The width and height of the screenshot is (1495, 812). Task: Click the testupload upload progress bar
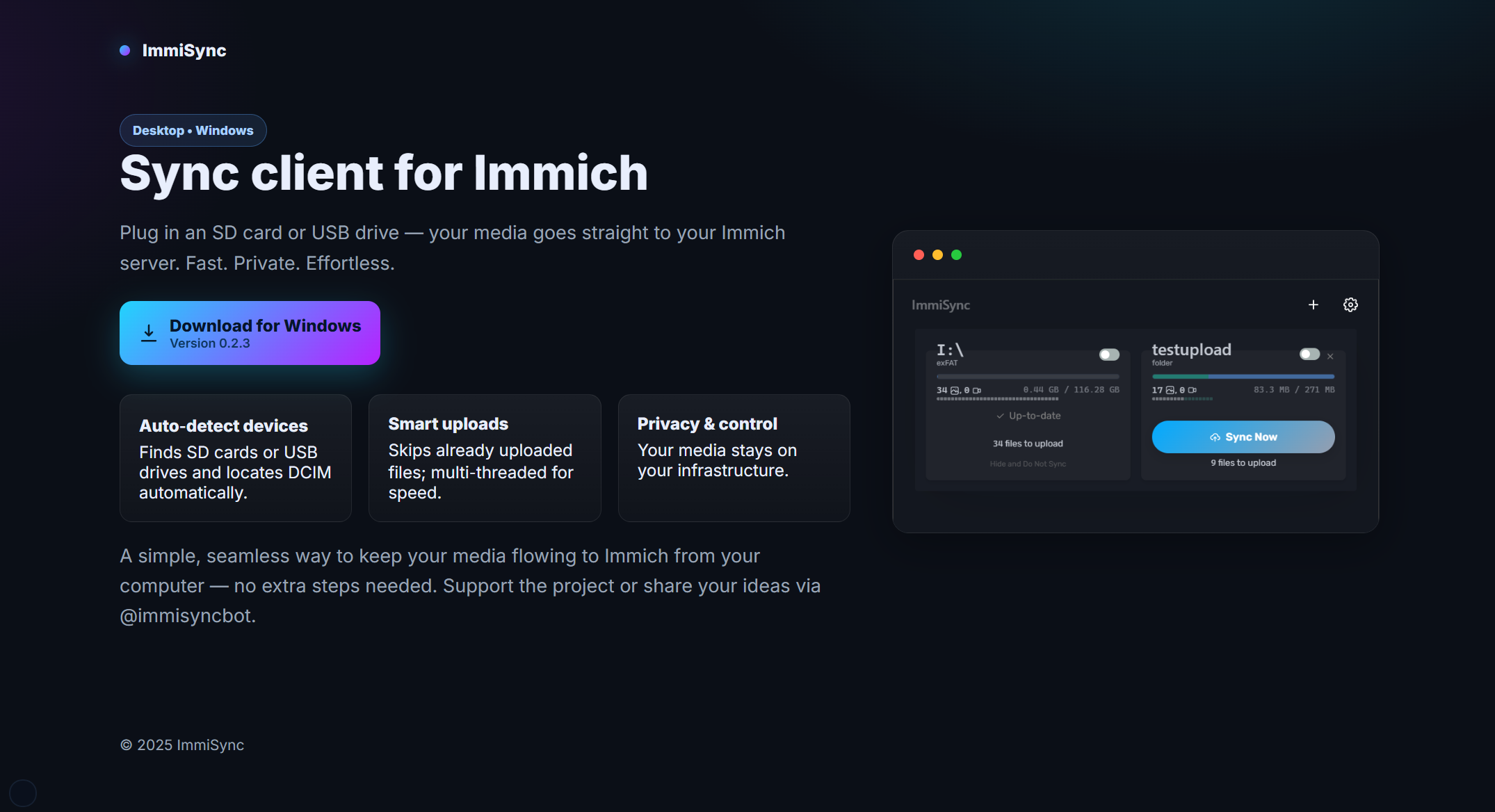pyautogui.click(x=1243, y=376)
